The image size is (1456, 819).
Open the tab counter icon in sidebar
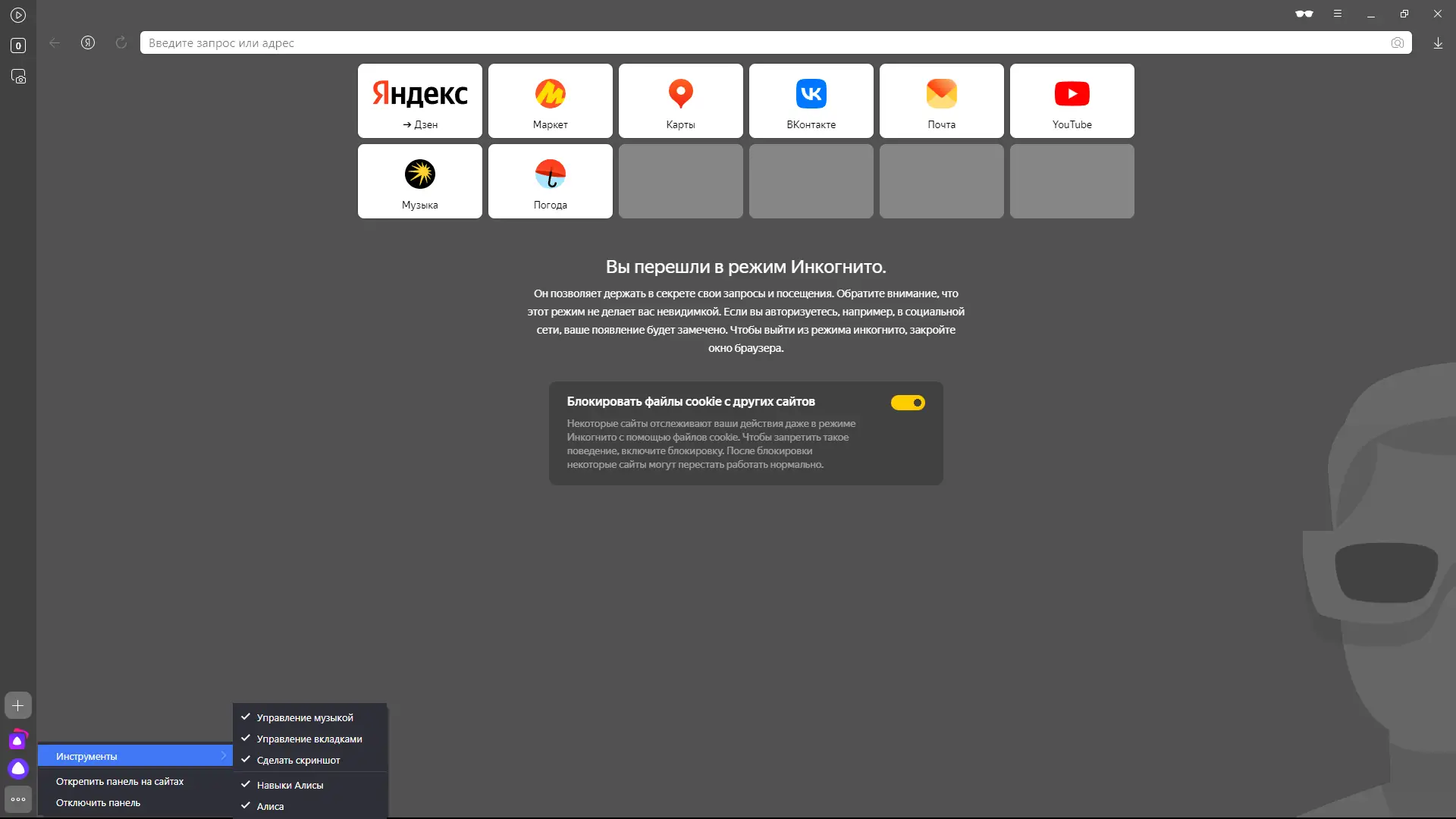tap(18, 45)
